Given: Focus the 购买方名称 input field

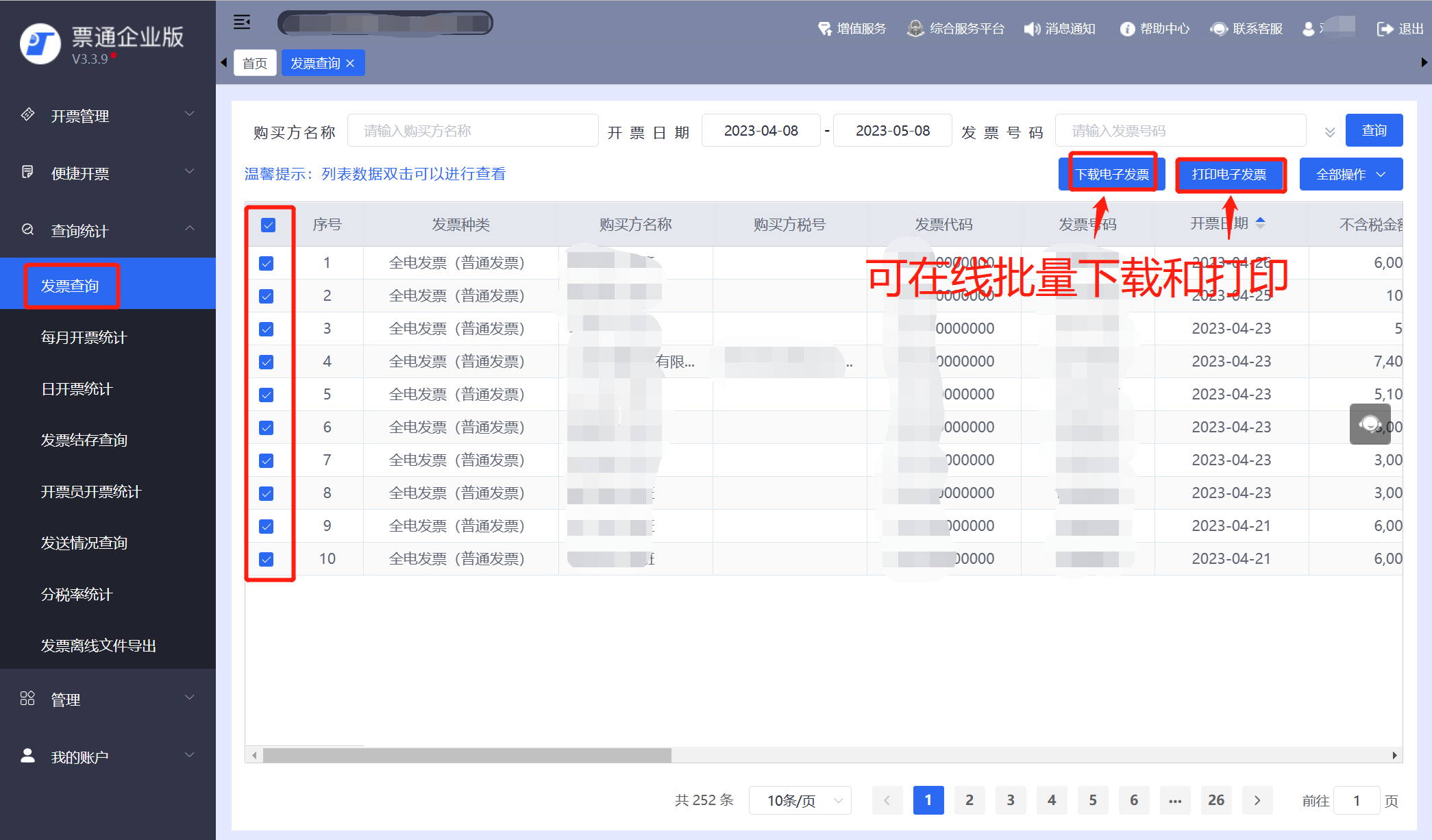Looking at the screenshot, I should [x=473, y=130].
